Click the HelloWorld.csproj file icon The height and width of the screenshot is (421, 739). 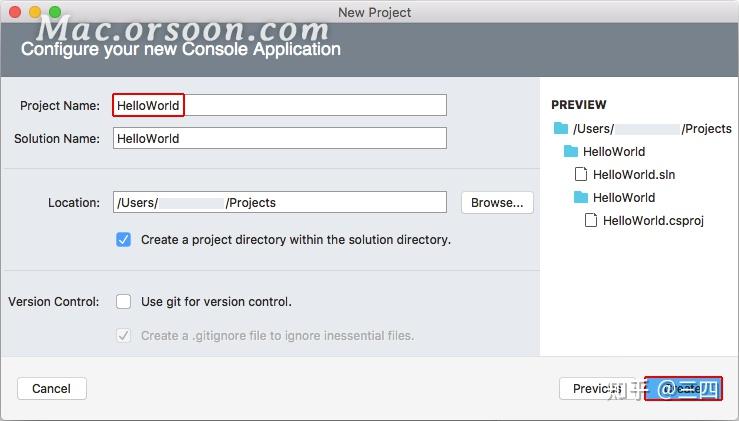click(x=591, y=220)
